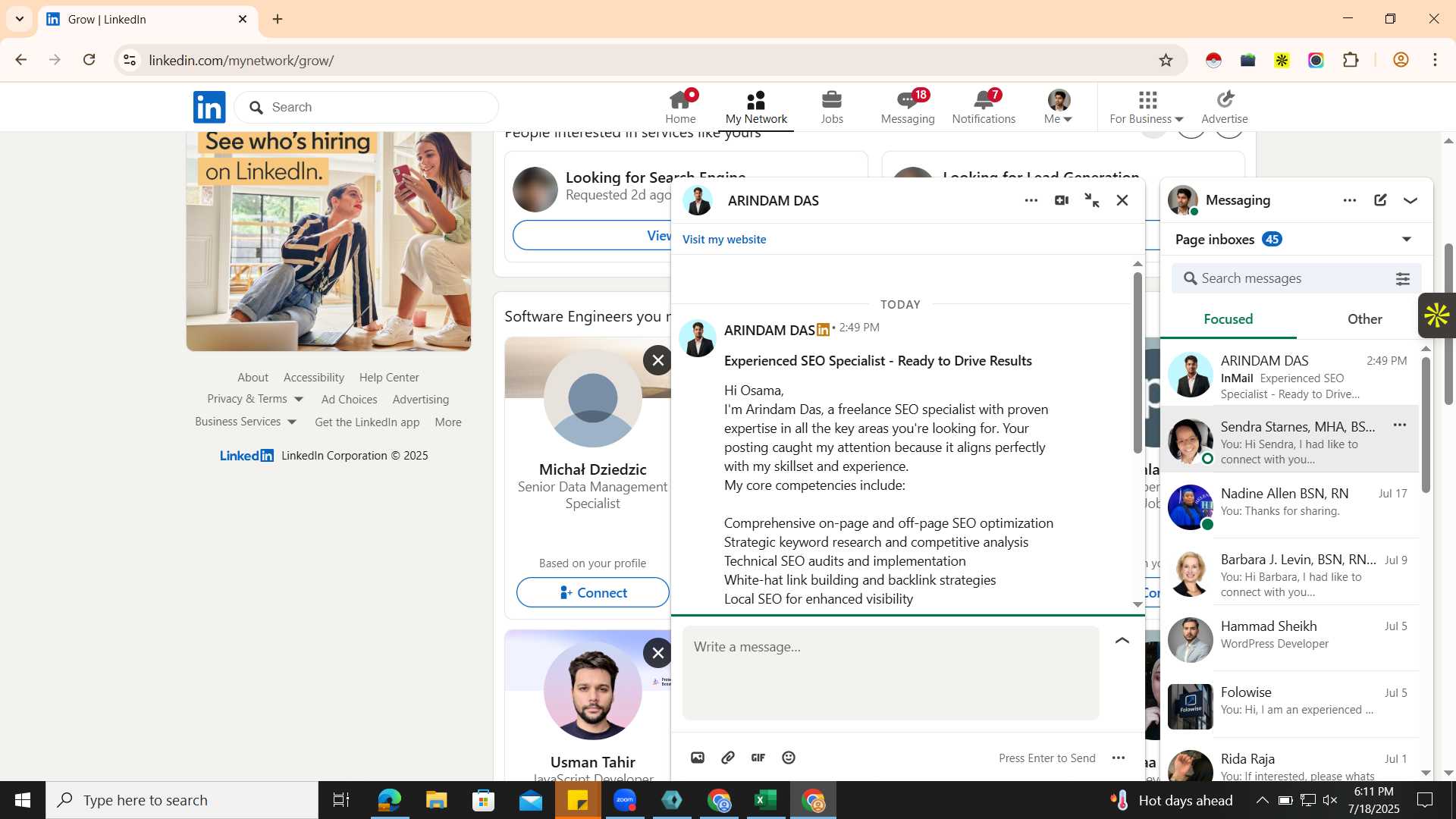Open send options three dots
1456x819 pixels.
click(x=1119, y=758)
